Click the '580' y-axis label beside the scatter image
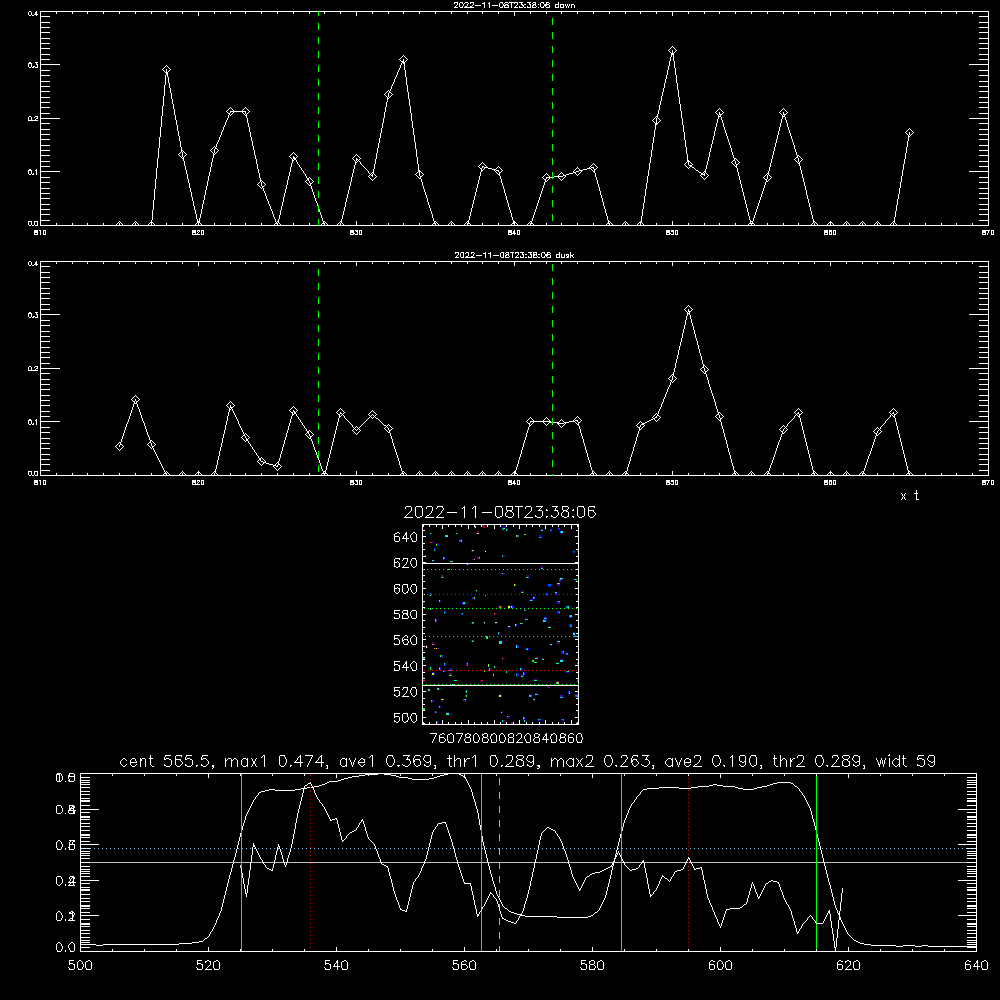This screenshot has height=1000, width=1000. pos(406,615)
